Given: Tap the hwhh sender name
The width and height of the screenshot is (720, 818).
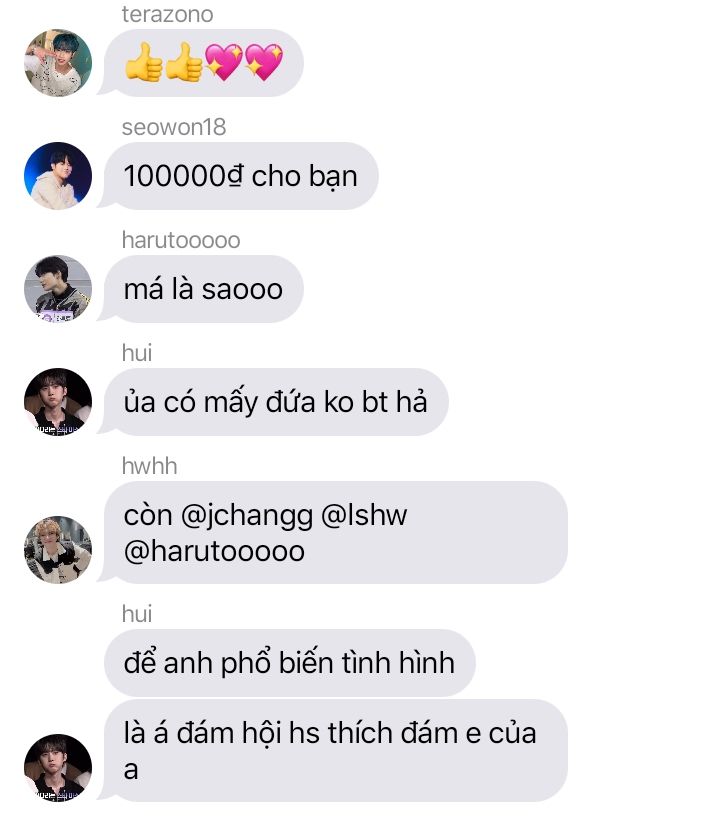Looking at the screenshot, I should point(149,466).
